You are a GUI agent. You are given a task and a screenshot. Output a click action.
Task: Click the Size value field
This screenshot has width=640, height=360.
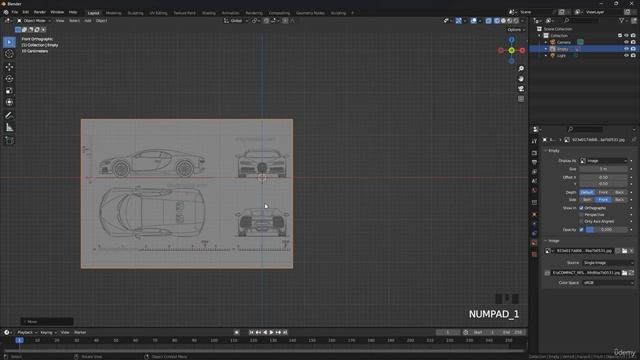tap(603, 169)
